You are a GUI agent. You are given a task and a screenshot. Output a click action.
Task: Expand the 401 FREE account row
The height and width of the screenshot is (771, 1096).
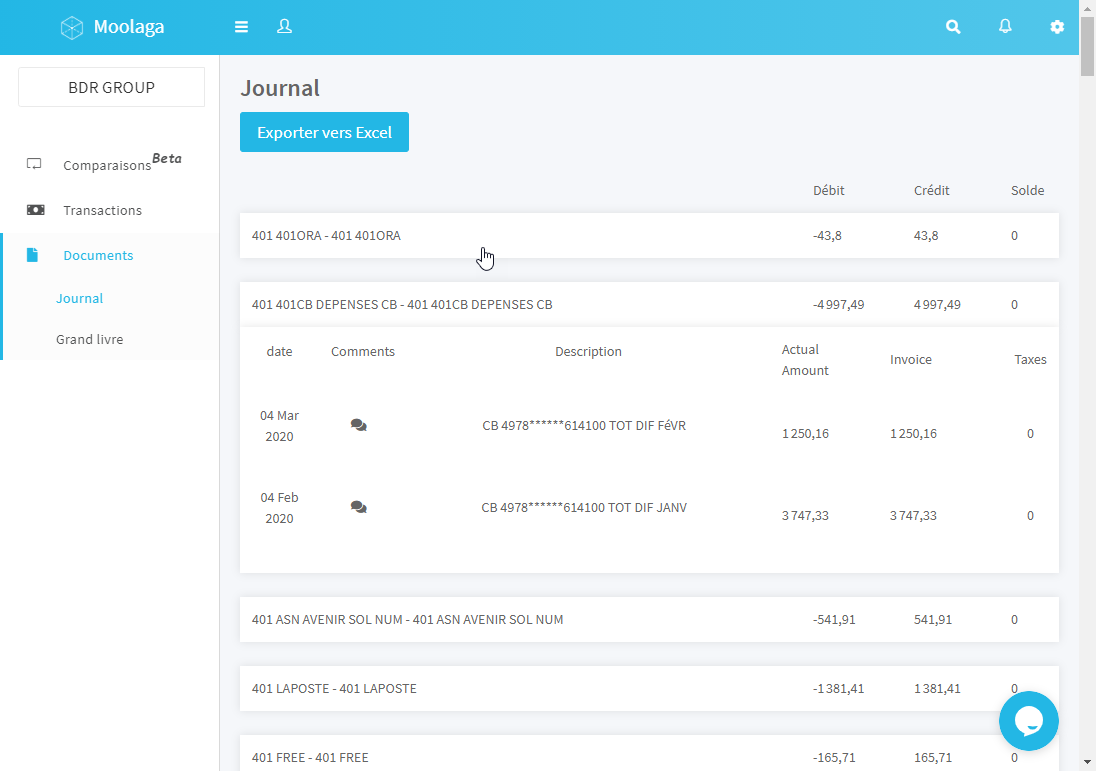click(310, 757)
